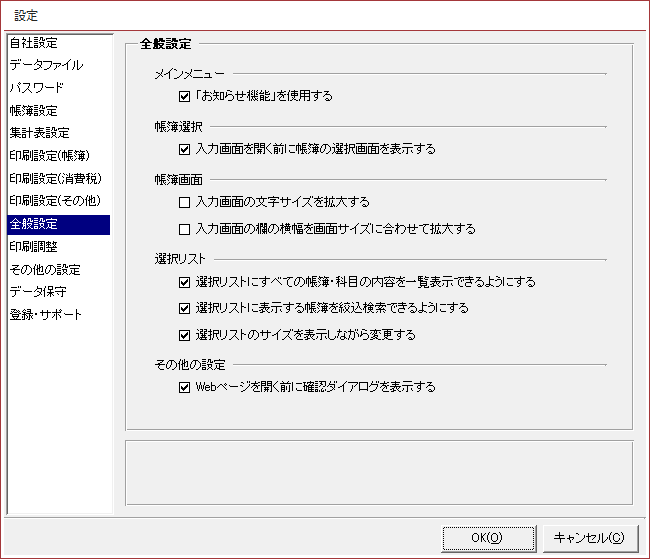Open 印刷設定(消費税) settings

coord(55,179)
